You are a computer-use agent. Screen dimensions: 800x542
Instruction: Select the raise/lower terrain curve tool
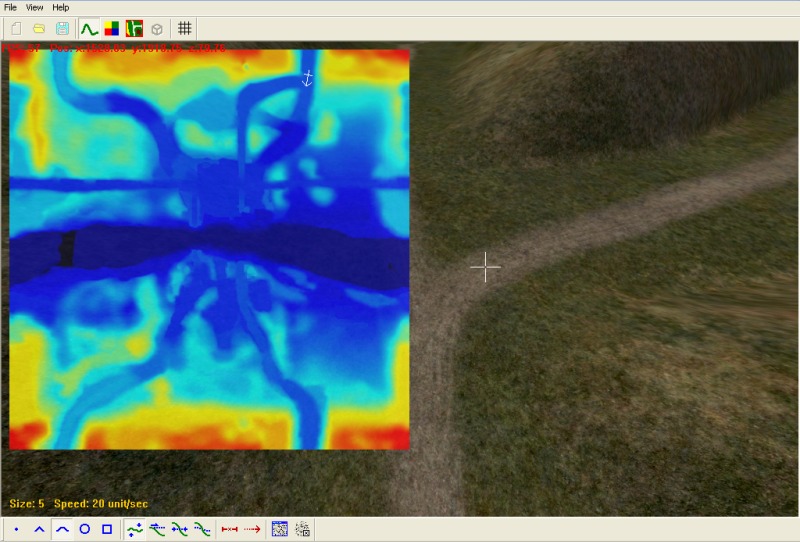click(x=135, y=529)
